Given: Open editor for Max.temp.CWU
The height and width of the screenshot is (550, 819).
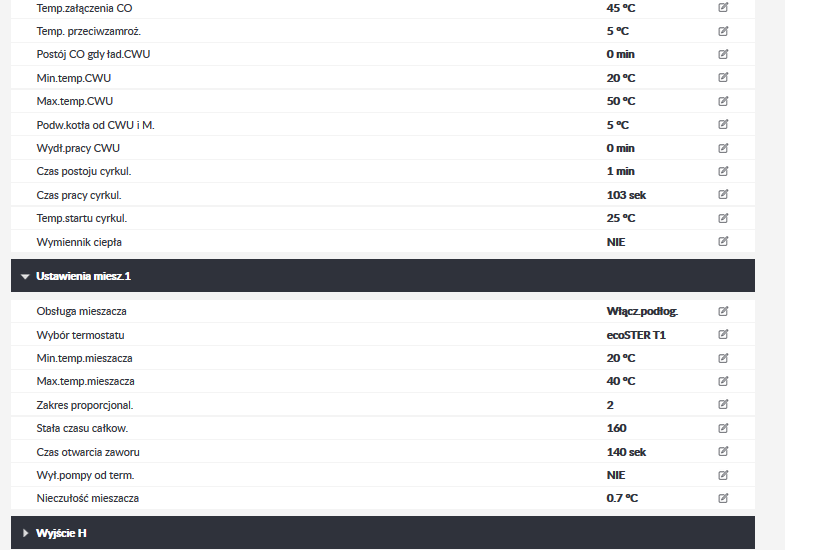Looking at the screenshot, I should click(x=723, y=101).
